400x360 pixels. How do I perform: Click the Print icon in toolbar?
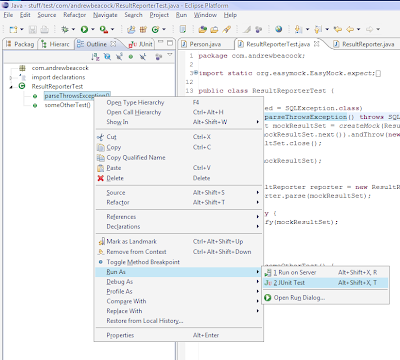[x=44, y=30]
